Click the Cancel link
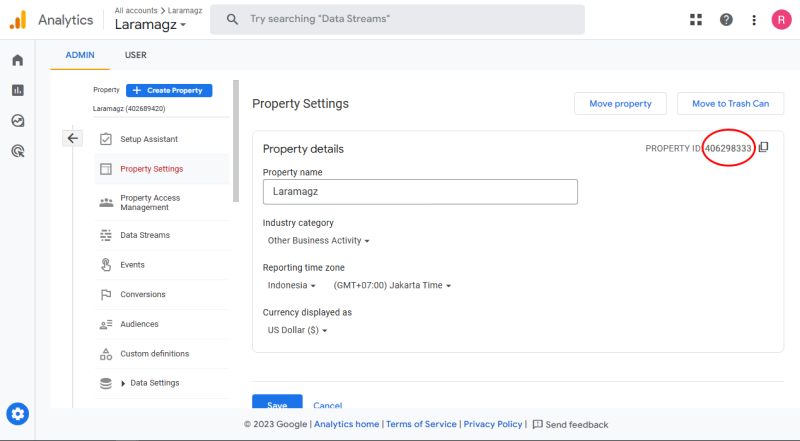800x441 pixels. tap(328, 405)
